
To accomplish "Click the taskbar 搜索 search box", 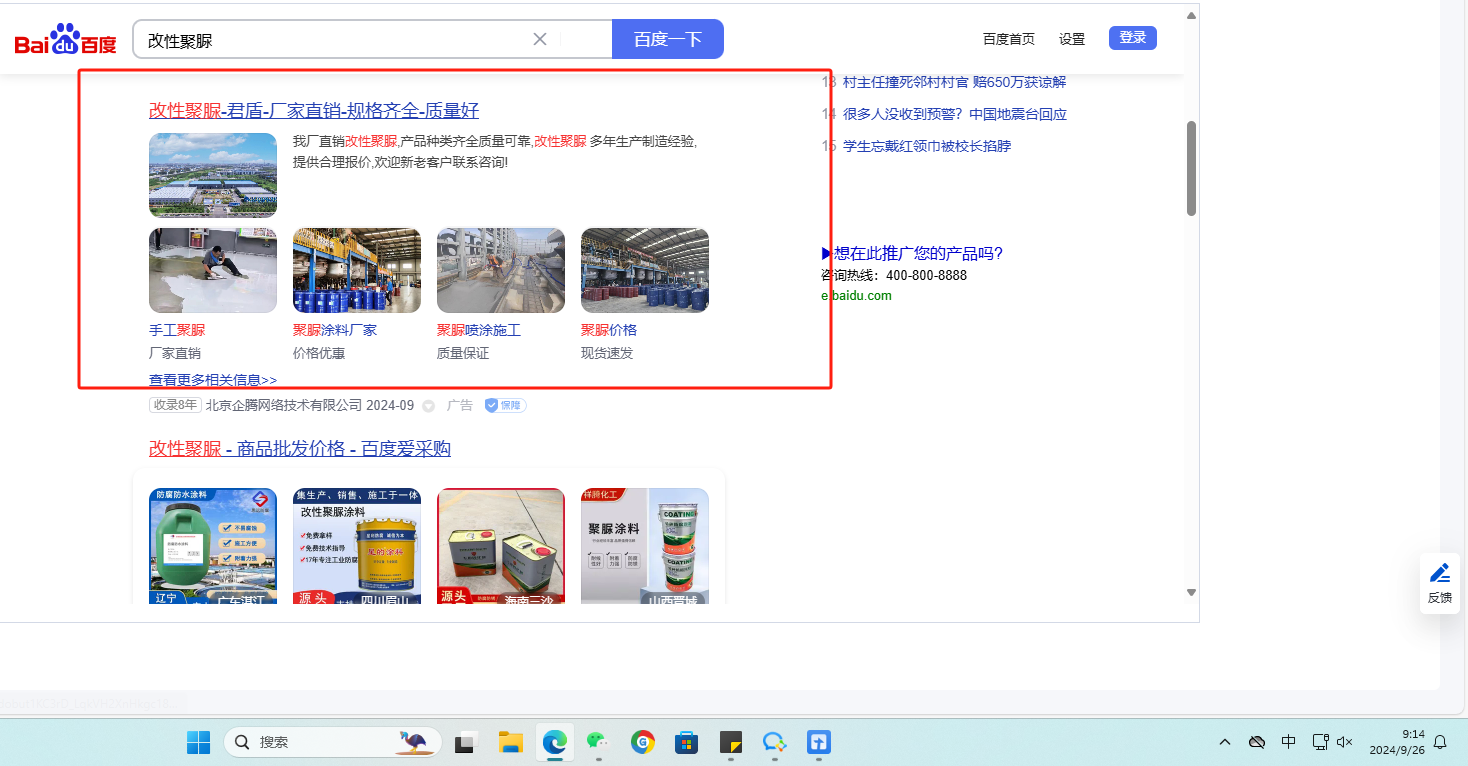I will [335, 742].
